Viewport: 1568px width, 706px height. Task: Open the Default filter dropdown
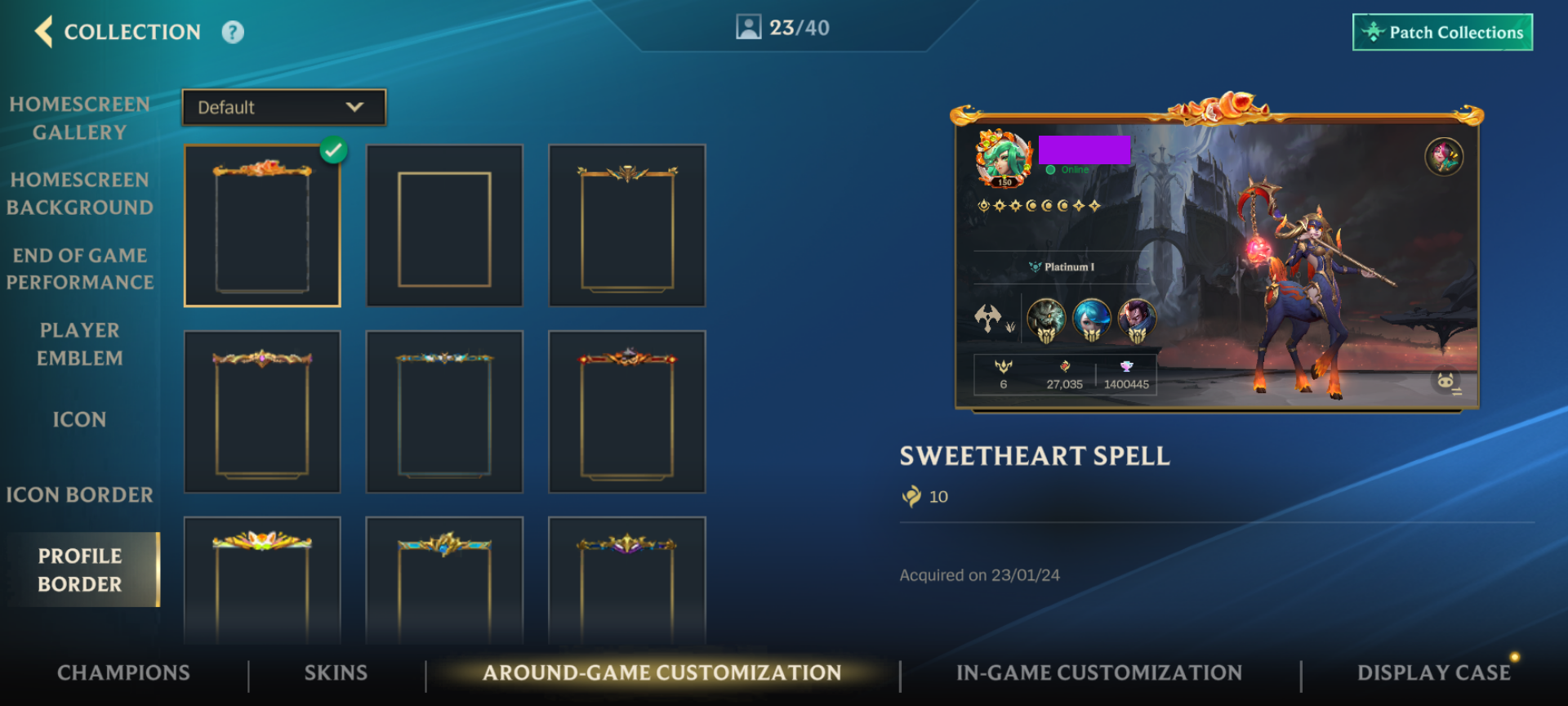[283, 107]
